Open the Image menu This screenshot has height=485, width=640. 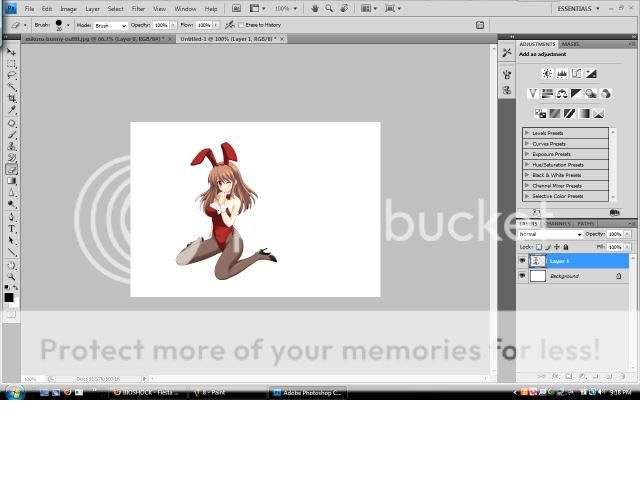click(68, 9)
